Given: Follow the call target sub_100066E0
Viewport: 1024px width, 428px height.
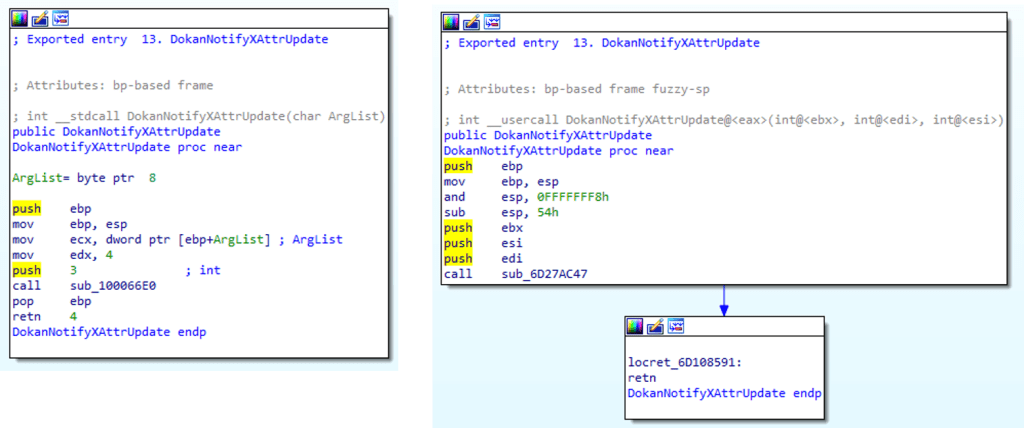Looking at the screenshot, I should click(x=114, y=285).
